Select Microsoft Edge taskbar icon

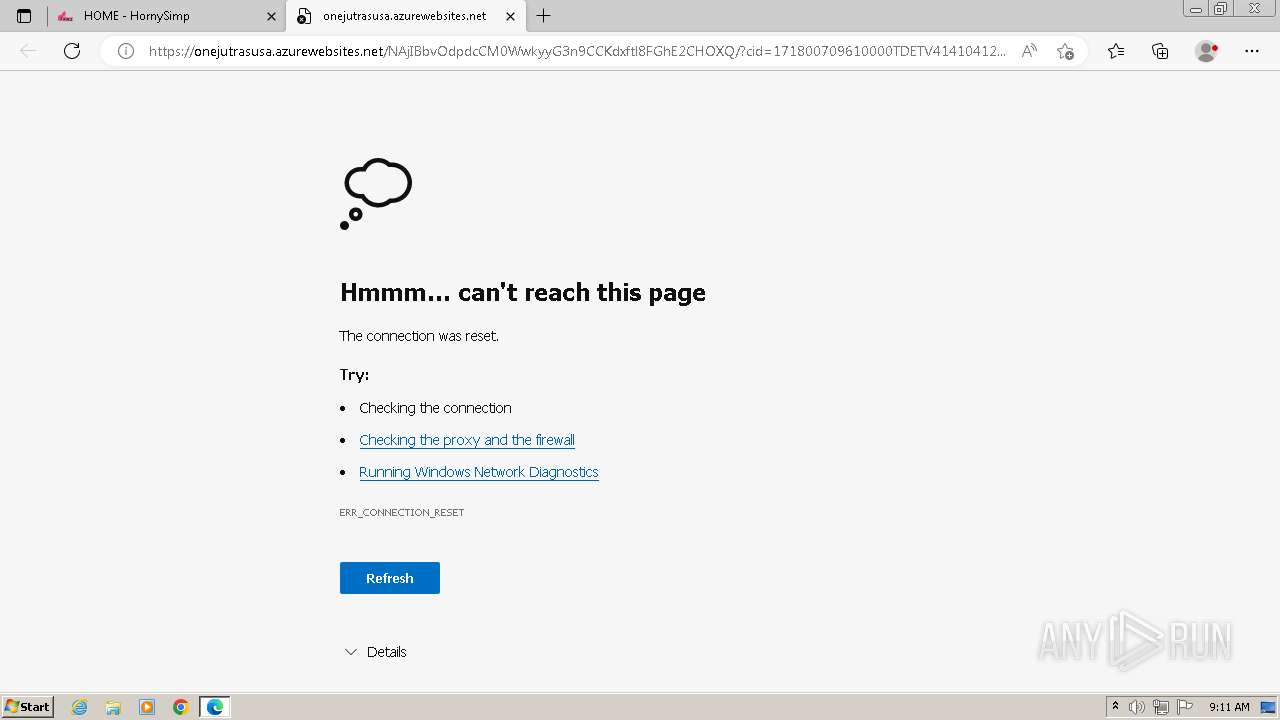coord(215,707)
